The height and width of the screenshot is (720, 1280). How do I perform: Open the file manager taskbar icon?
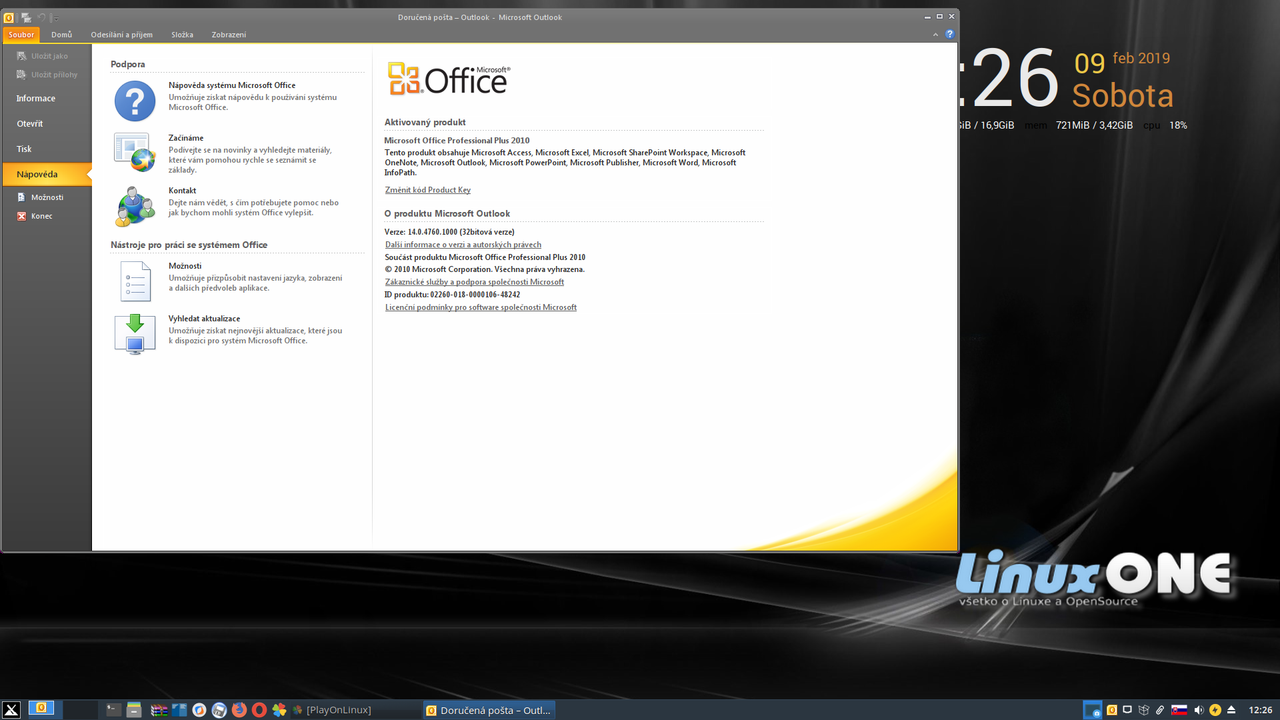coord(134,710)
